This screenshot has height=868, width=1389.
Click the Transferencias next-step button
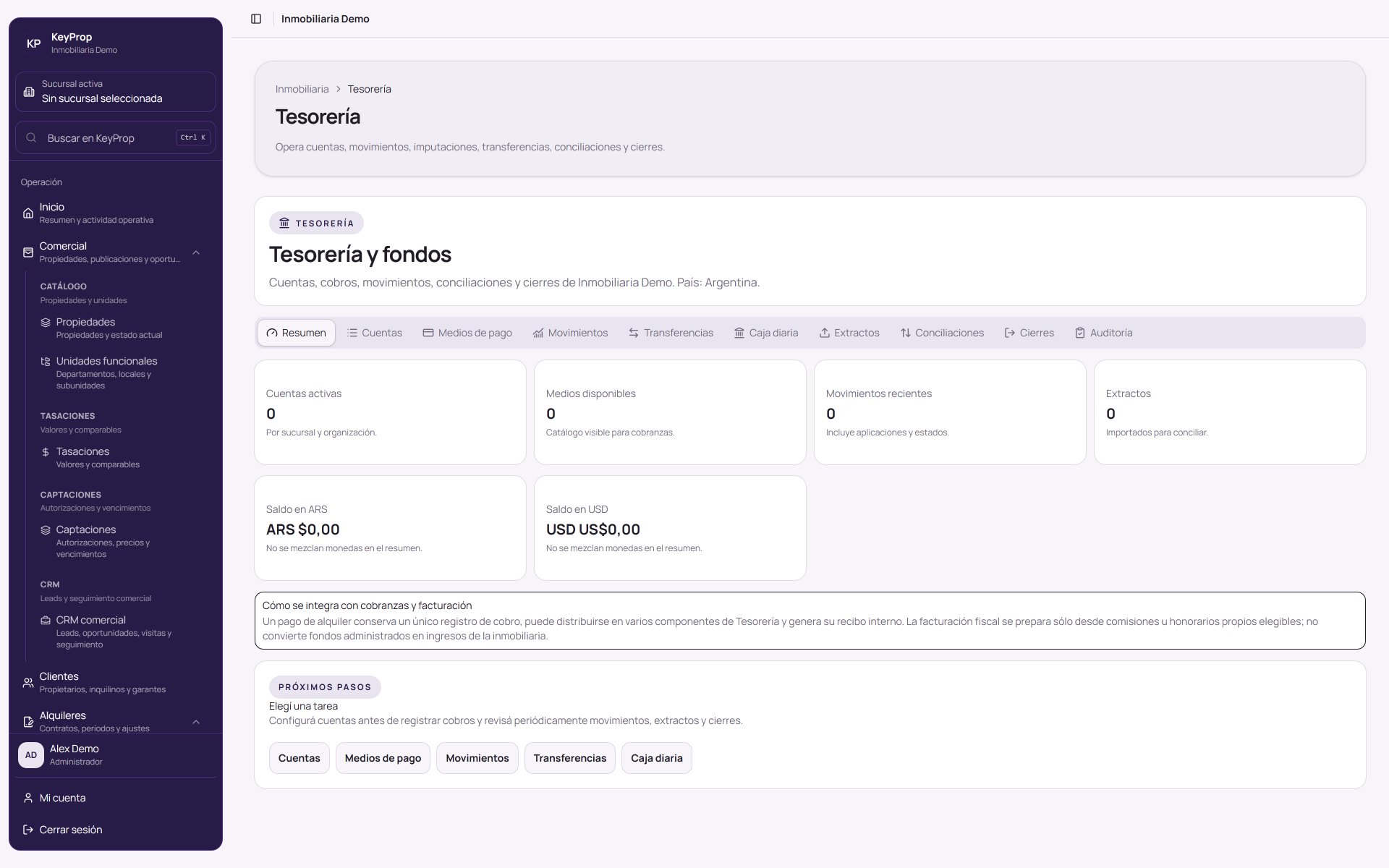point(570,758)
